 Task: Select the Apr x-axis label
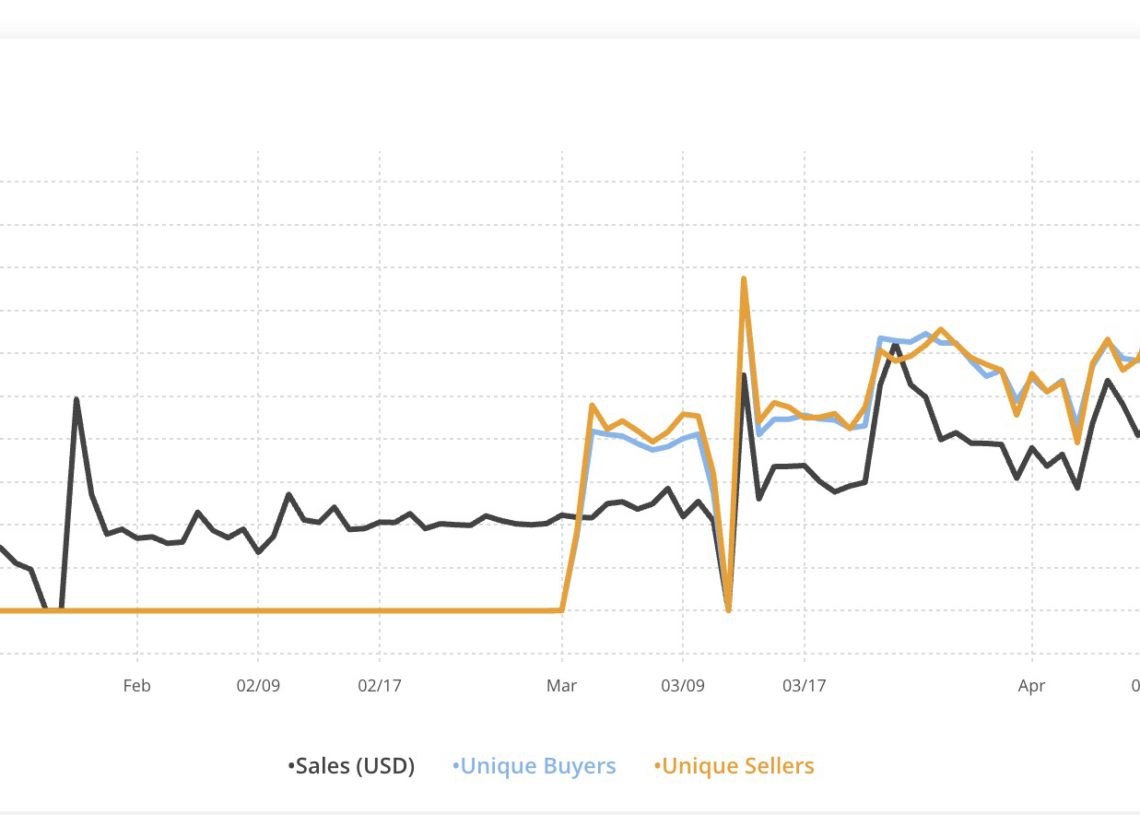(1031, 685)
